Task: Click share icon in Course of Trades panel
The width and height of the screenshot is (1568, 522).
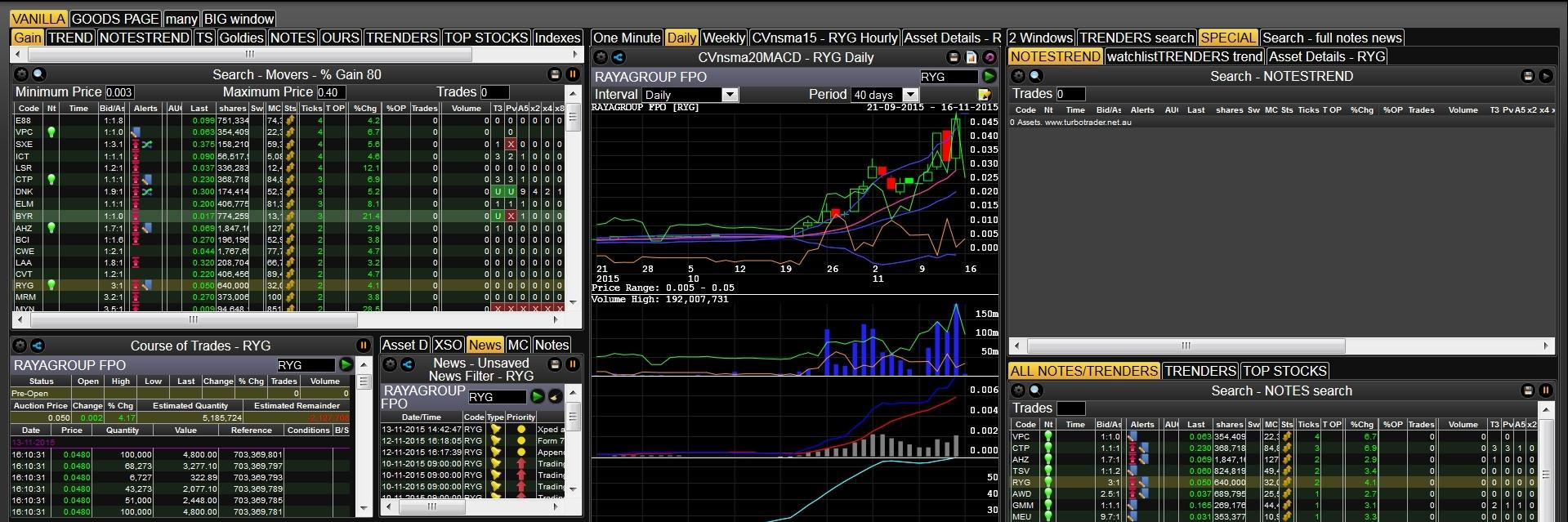Action: (x=37, y=346)
